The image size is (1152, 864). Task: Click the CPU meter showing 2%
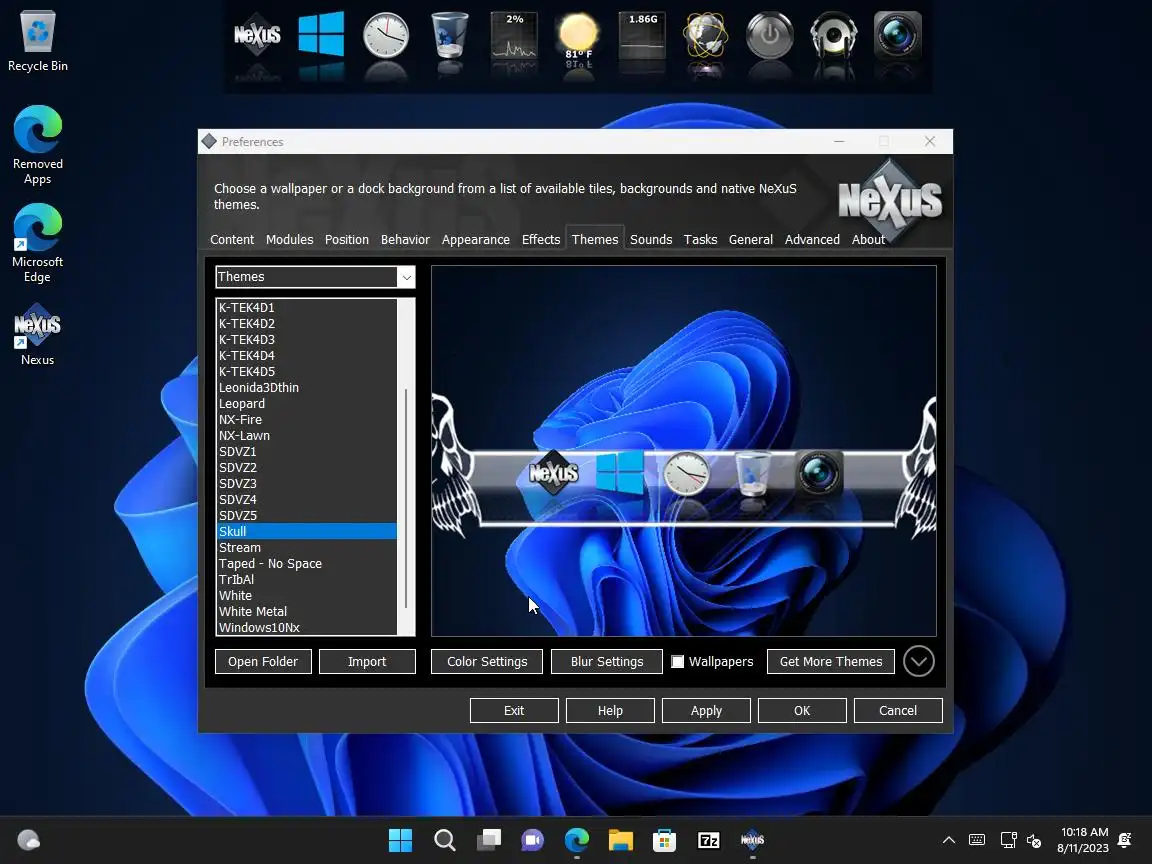514,35
